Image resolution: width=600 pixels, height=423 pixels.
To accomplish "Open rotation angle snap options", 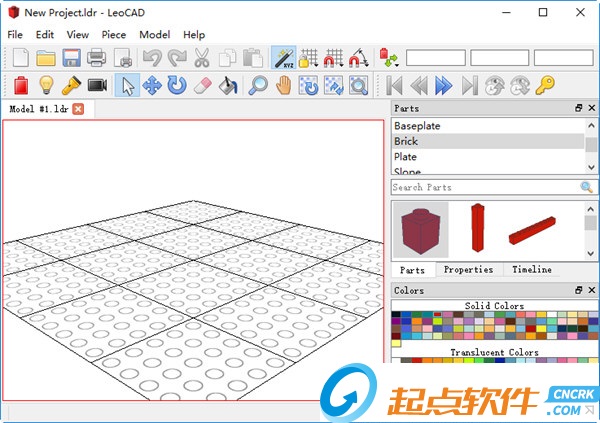I will pos(359,58).
